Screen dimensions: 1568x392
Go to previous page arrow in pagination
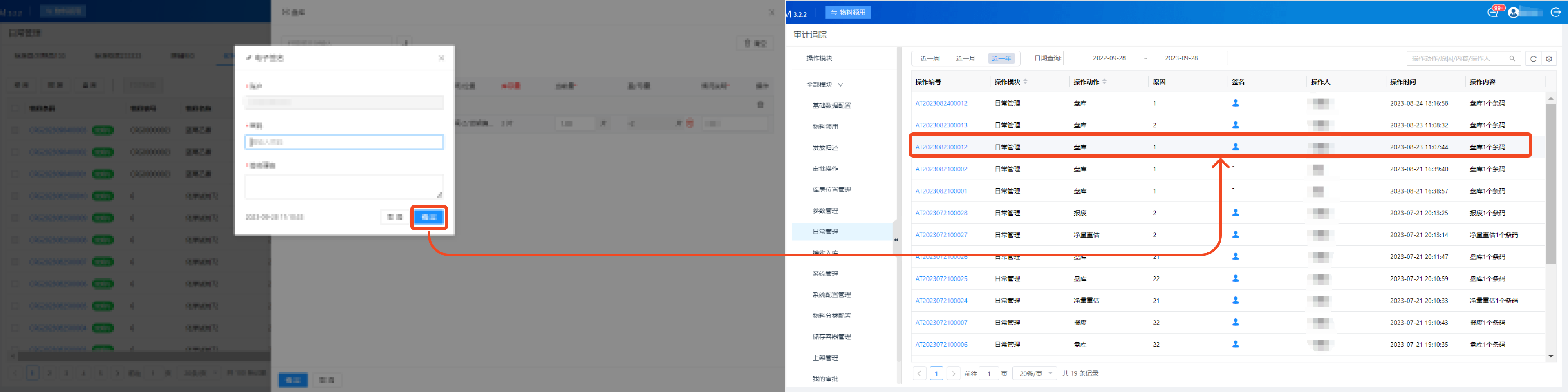919,373
